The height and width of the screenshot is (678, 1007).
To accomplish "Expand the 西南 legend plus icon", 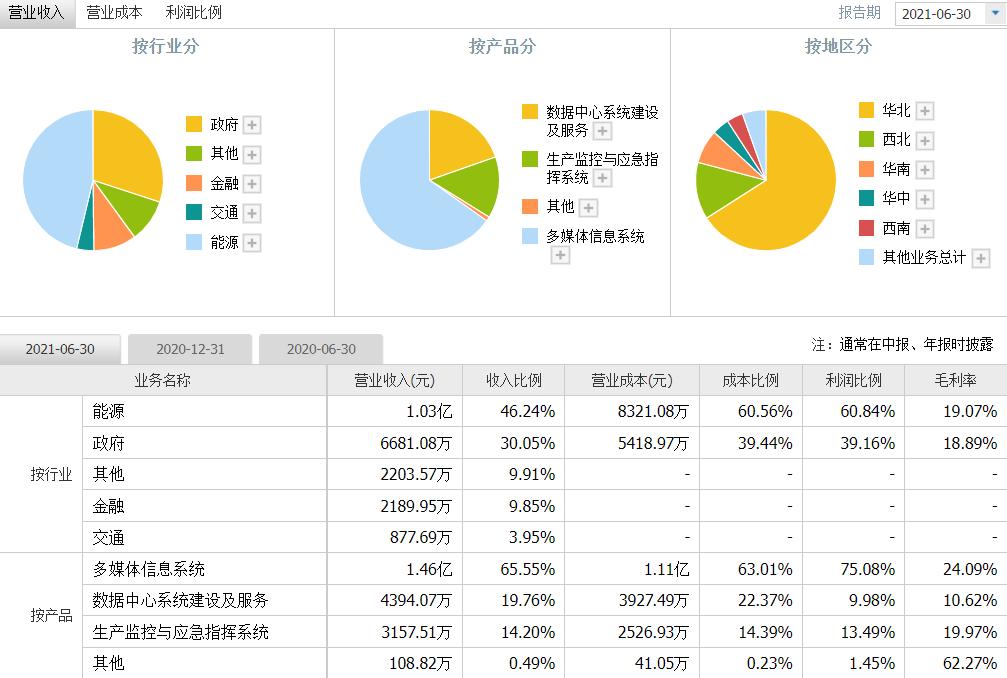I will (x=924, y=229).
